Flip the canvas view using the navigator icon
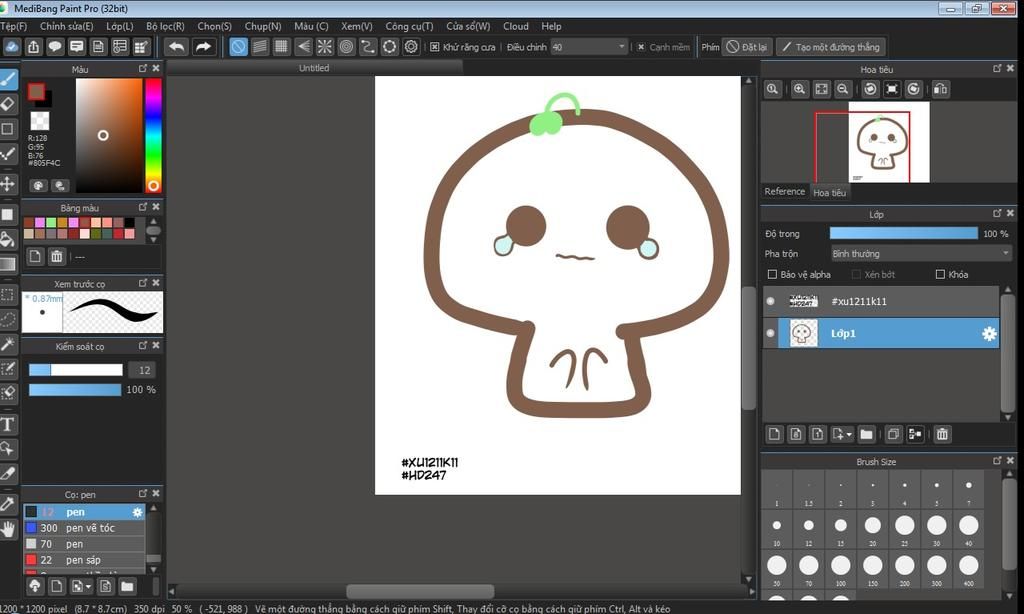 coord(940,89)
